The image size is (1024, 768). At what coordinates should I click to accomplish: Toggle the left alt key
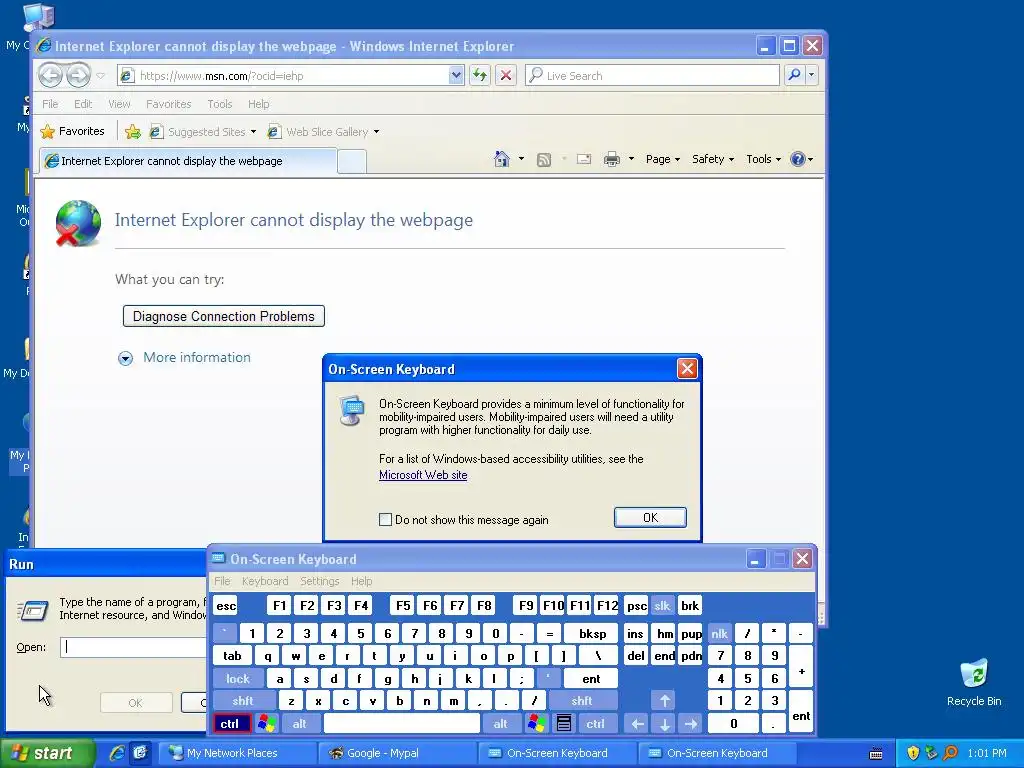pos(300,724)
